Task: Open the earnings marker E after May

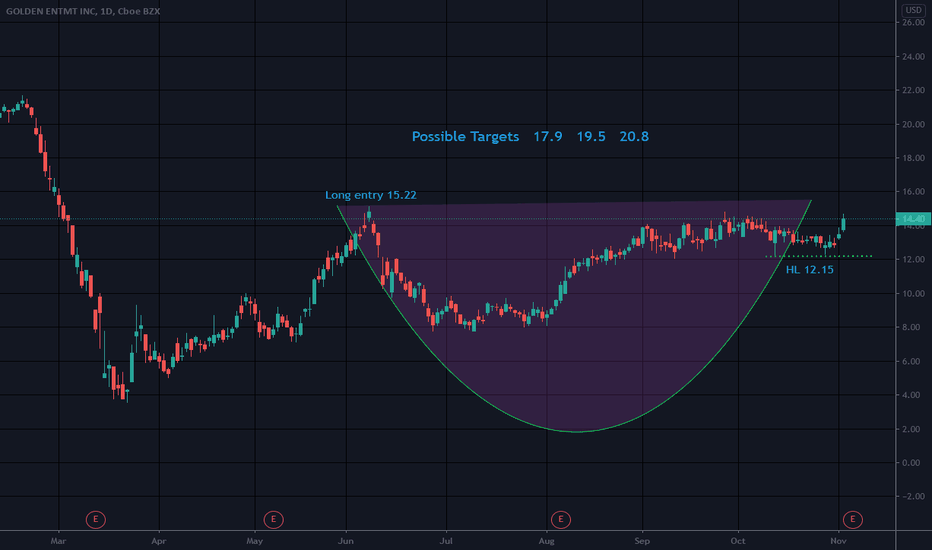Action: click(x=273, y=520)
